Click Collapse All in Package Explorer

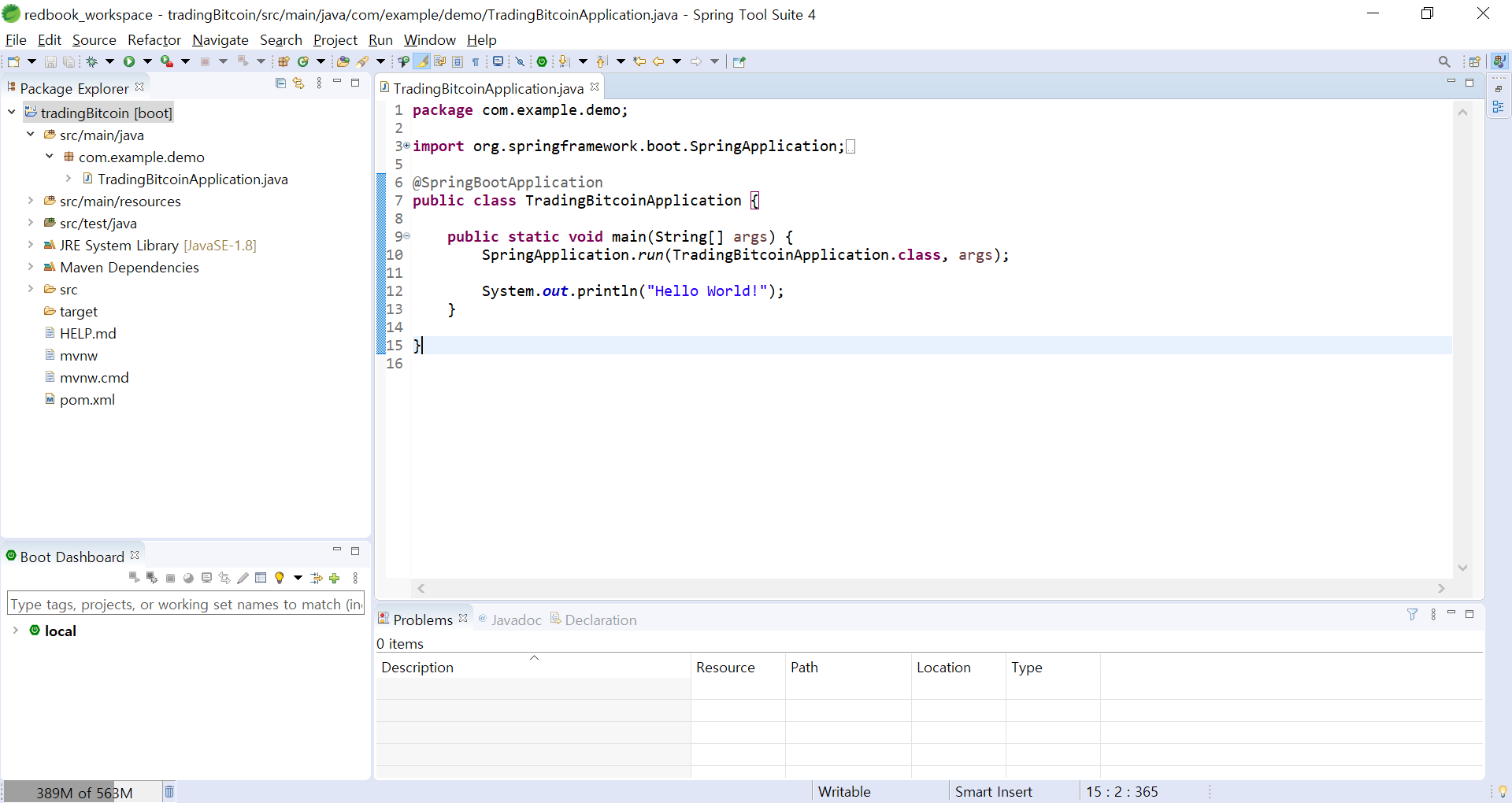pos(280,83)
